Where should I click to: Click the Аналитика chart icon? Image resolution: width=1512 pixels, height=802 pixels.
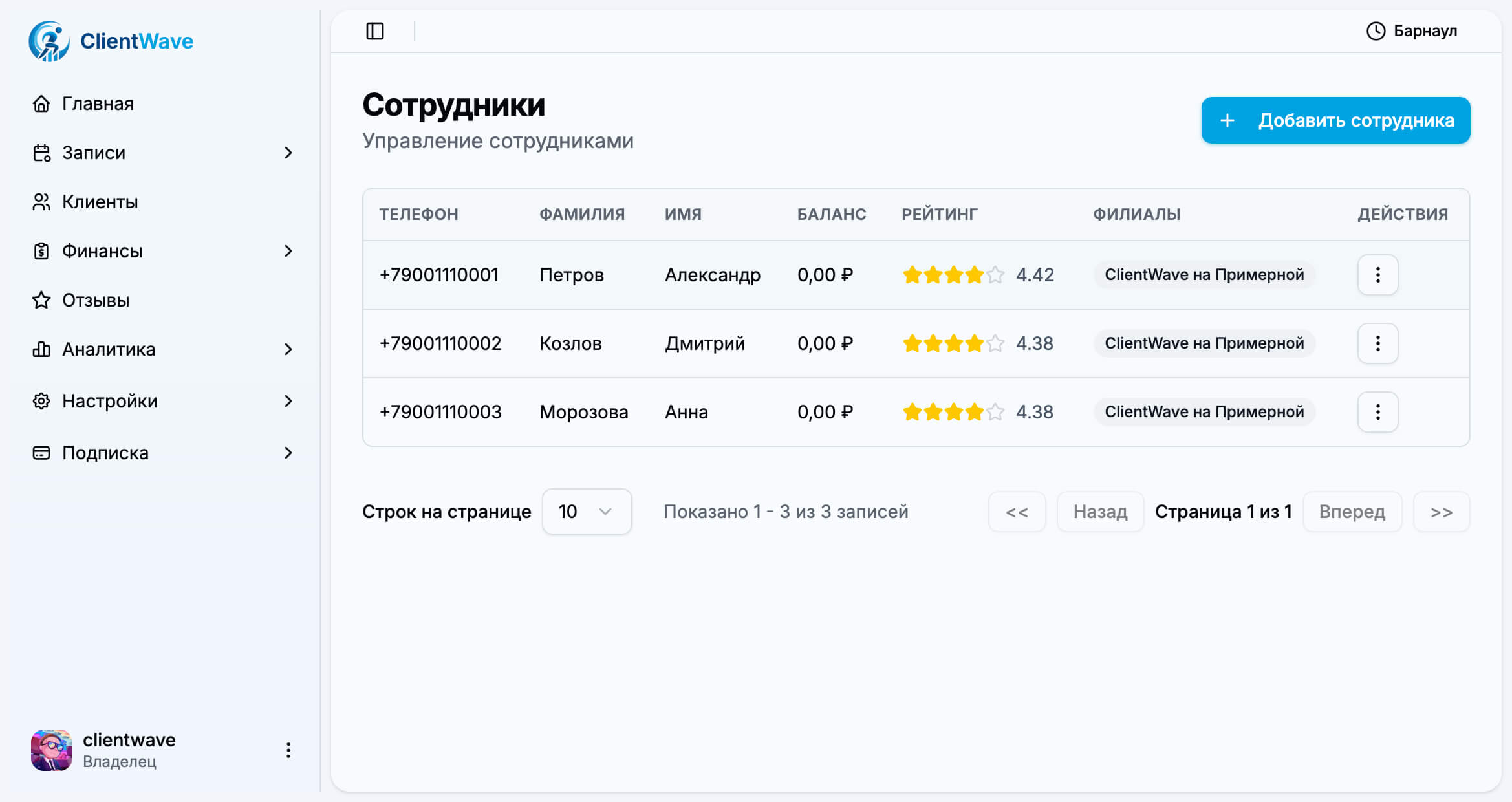tap(41, 349)
